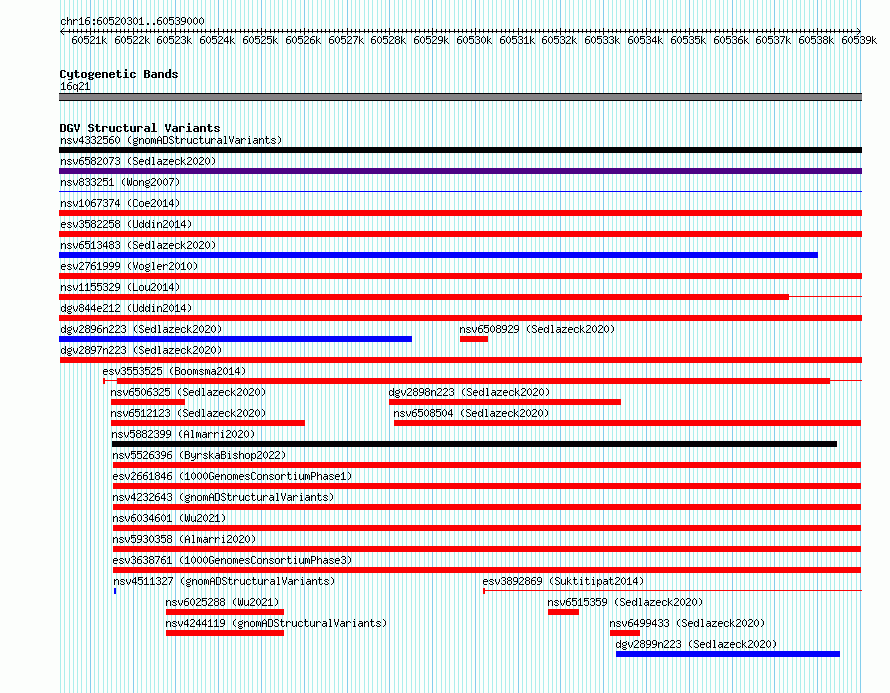
Task: Click the gray 16q21 cytogenetic band
Action: point(460,97)
